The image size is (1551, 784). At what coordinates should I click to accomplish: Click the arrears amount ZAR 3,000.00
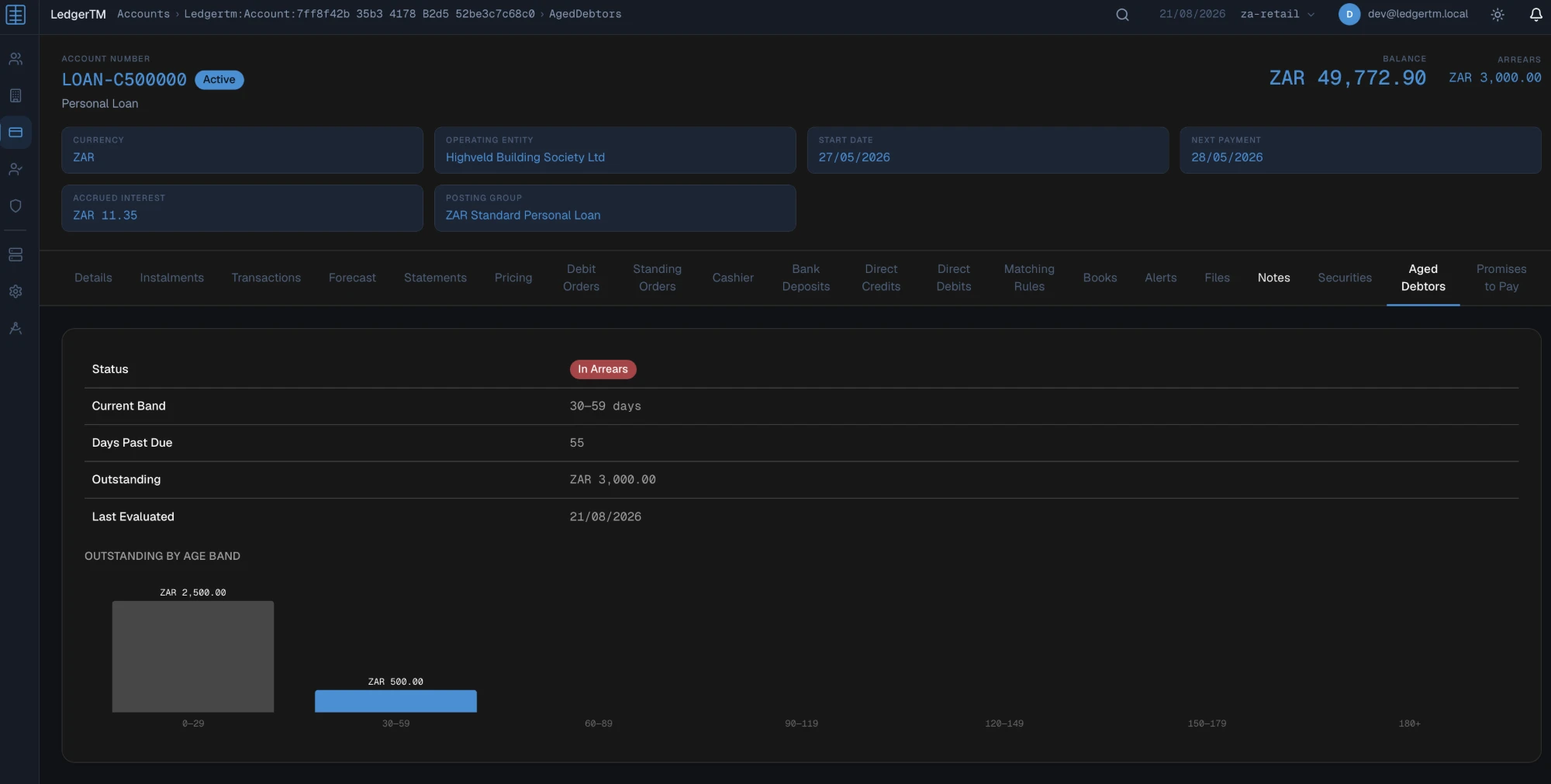pyautogui.click(x=1495, y=78)
